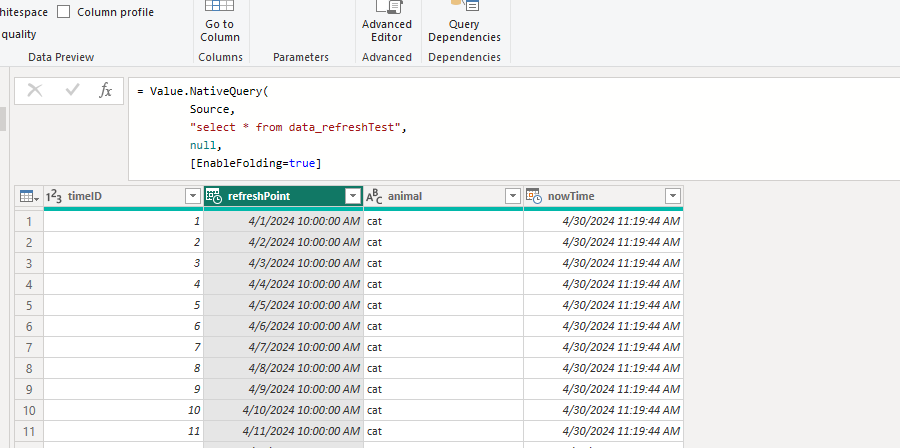Open the Advanced Editor
Viewport: 900px width, 448px height.
[x=387, y=23]
